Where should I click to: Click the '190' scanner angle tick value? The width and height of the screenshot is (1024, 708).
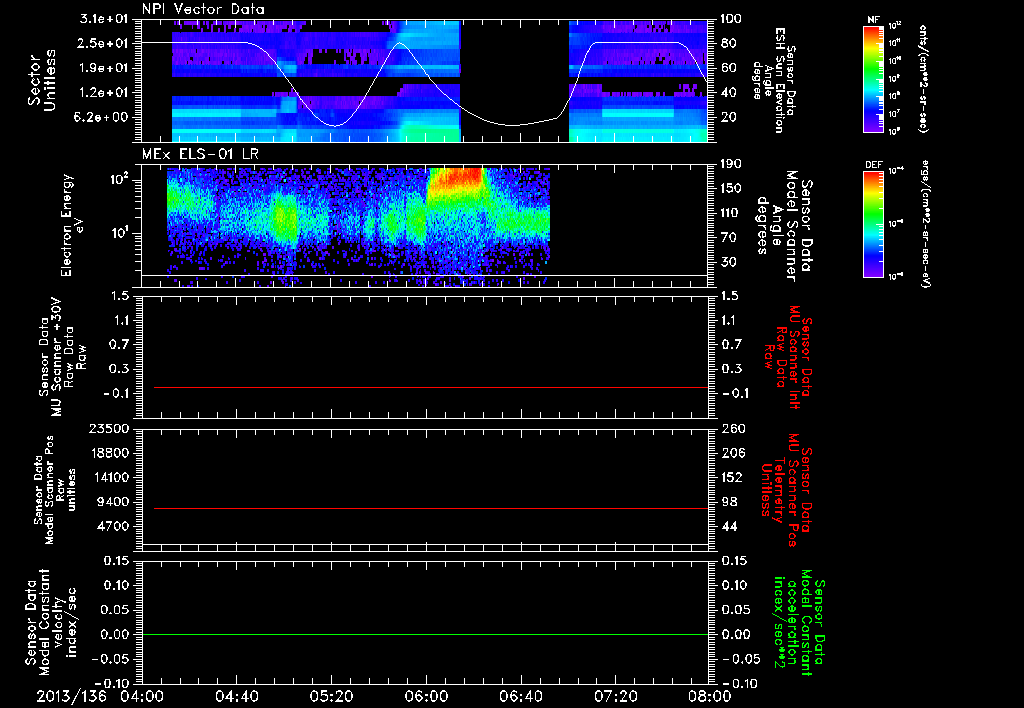pyautogui.click(x=731, y=164)
